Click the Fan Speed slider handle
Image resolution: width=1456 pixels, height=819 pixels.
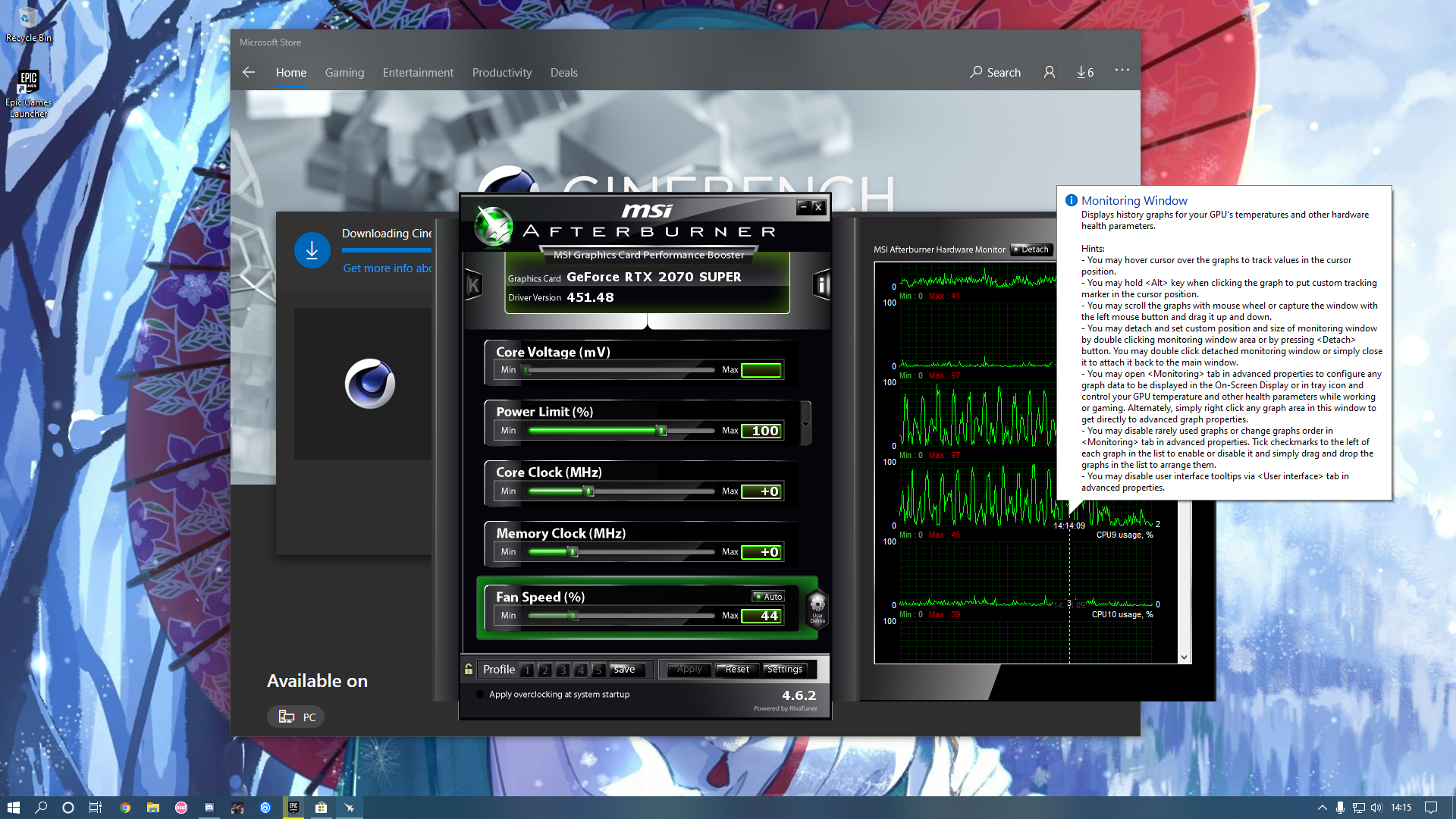click(x=574, y=616)
